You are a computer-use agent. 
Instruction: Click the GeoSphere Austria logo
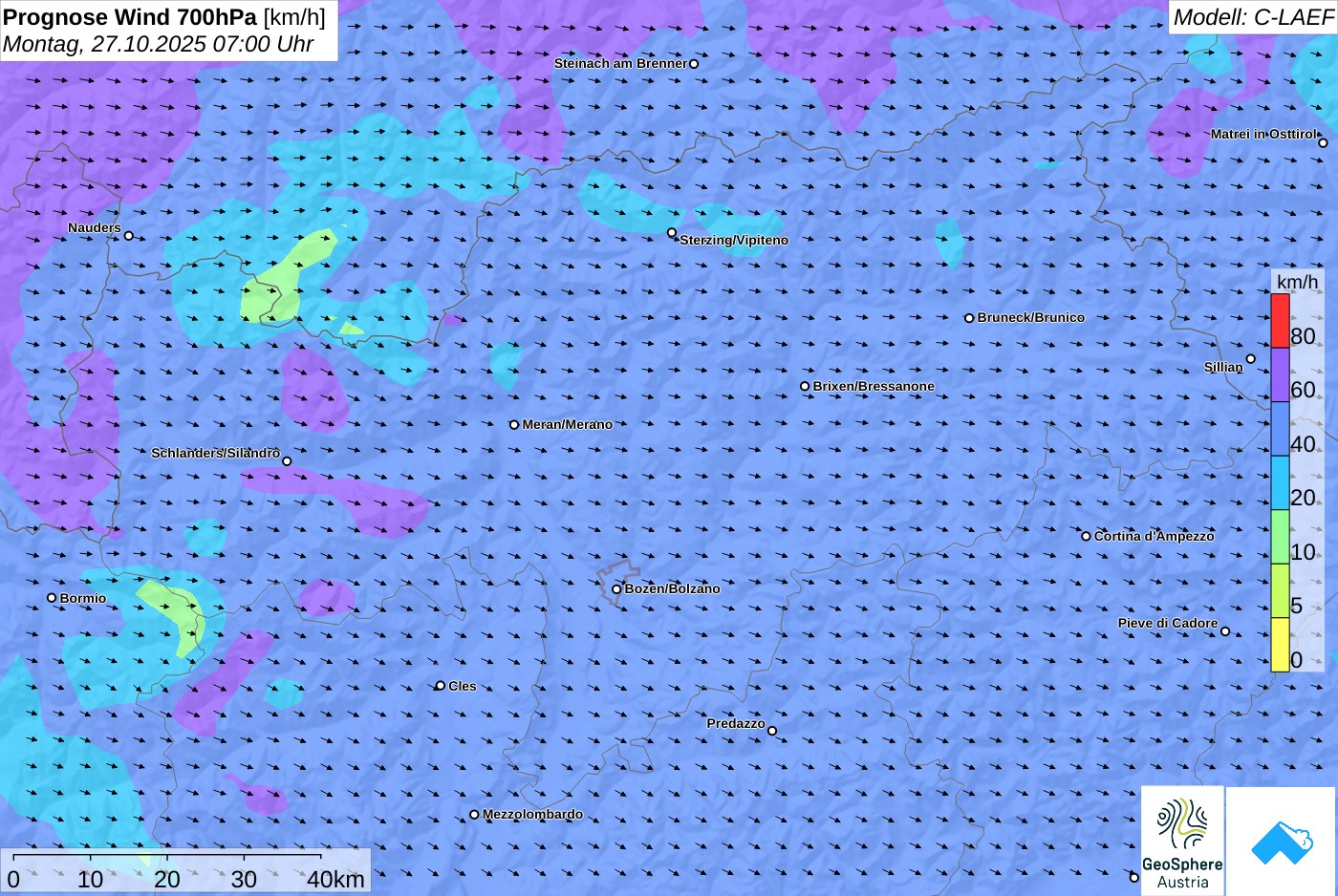1182,841
